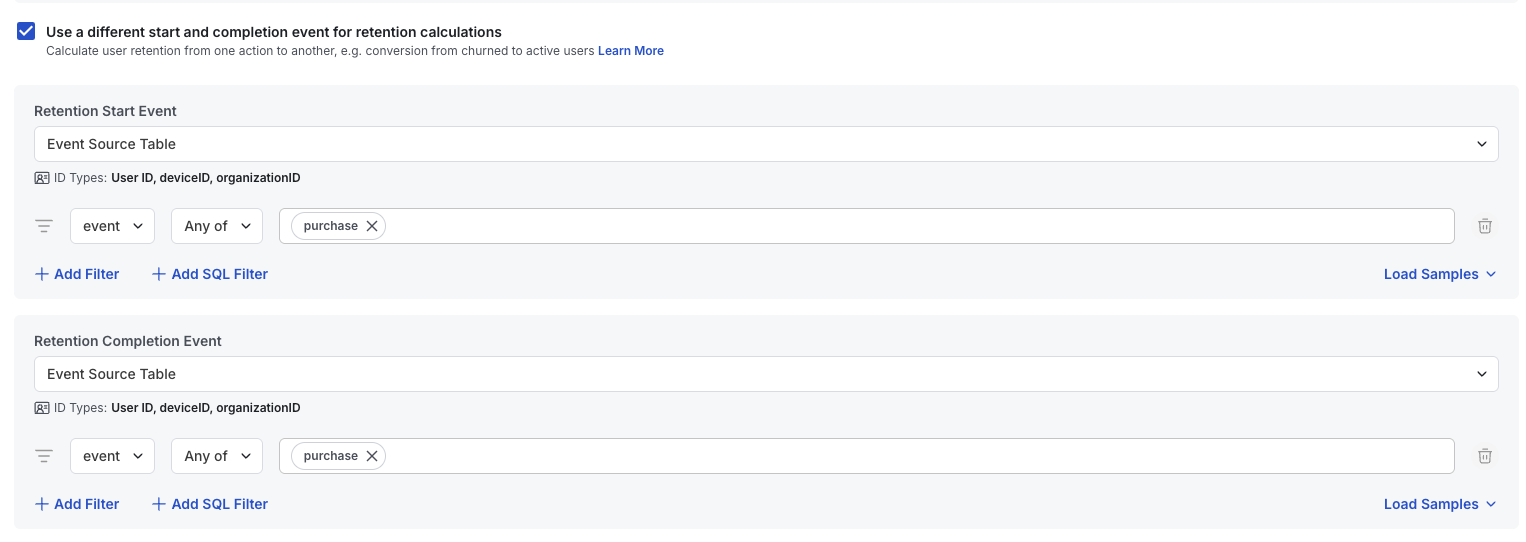Uncheck different start and completion event checkbox
1526x542 pixels.
point(26,31)
